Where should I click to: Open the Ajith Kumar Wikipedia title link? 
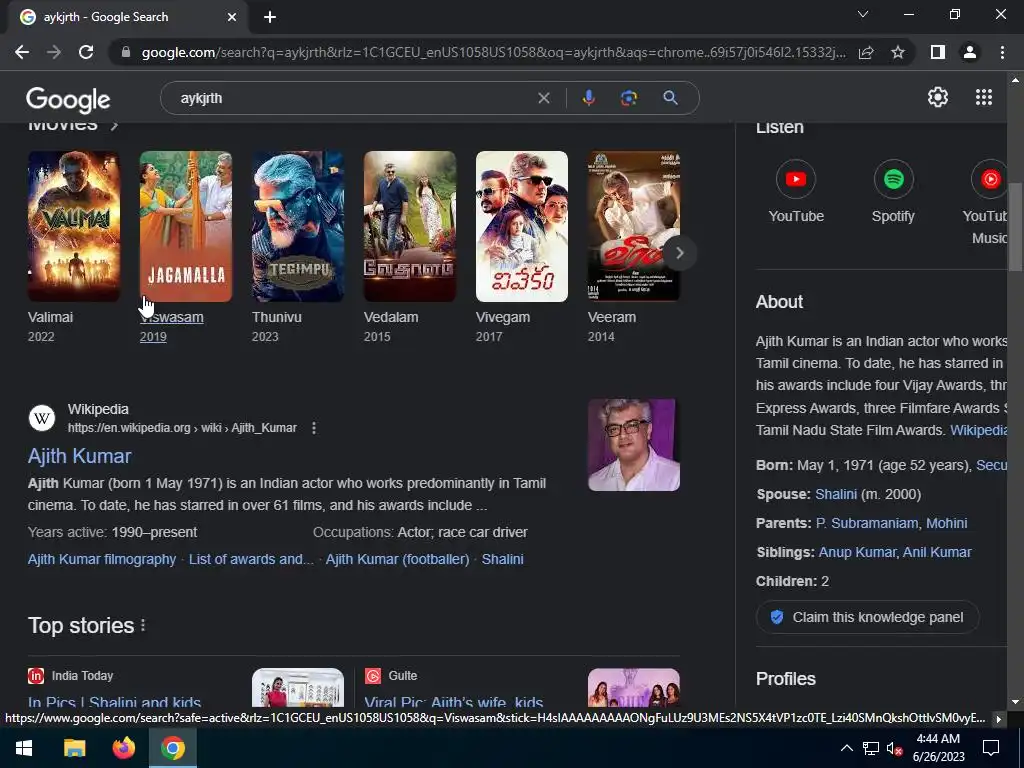click(x=80, y=456)
